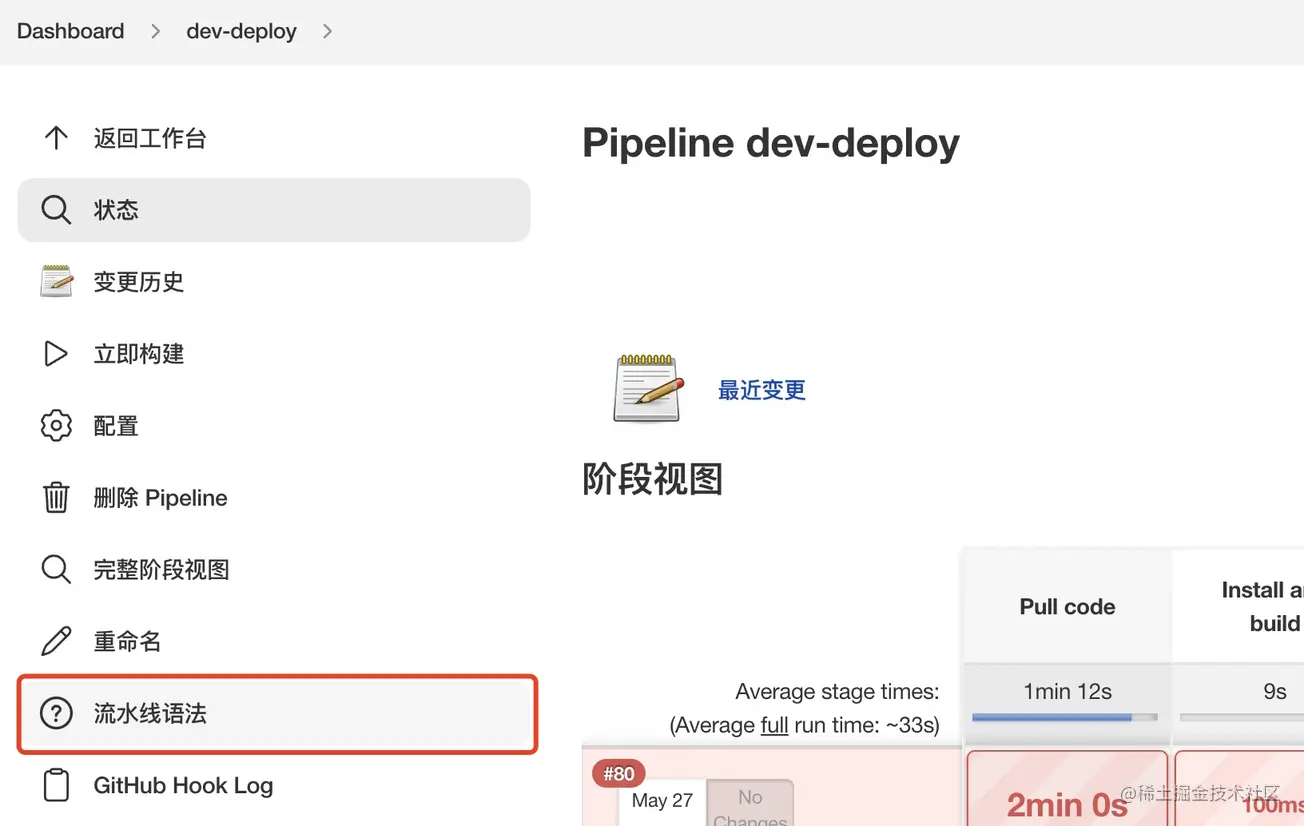Screen dimensions: 1304x826
Task: Click the magnifier icon beside 状态
Action: [x=56, y=210]
